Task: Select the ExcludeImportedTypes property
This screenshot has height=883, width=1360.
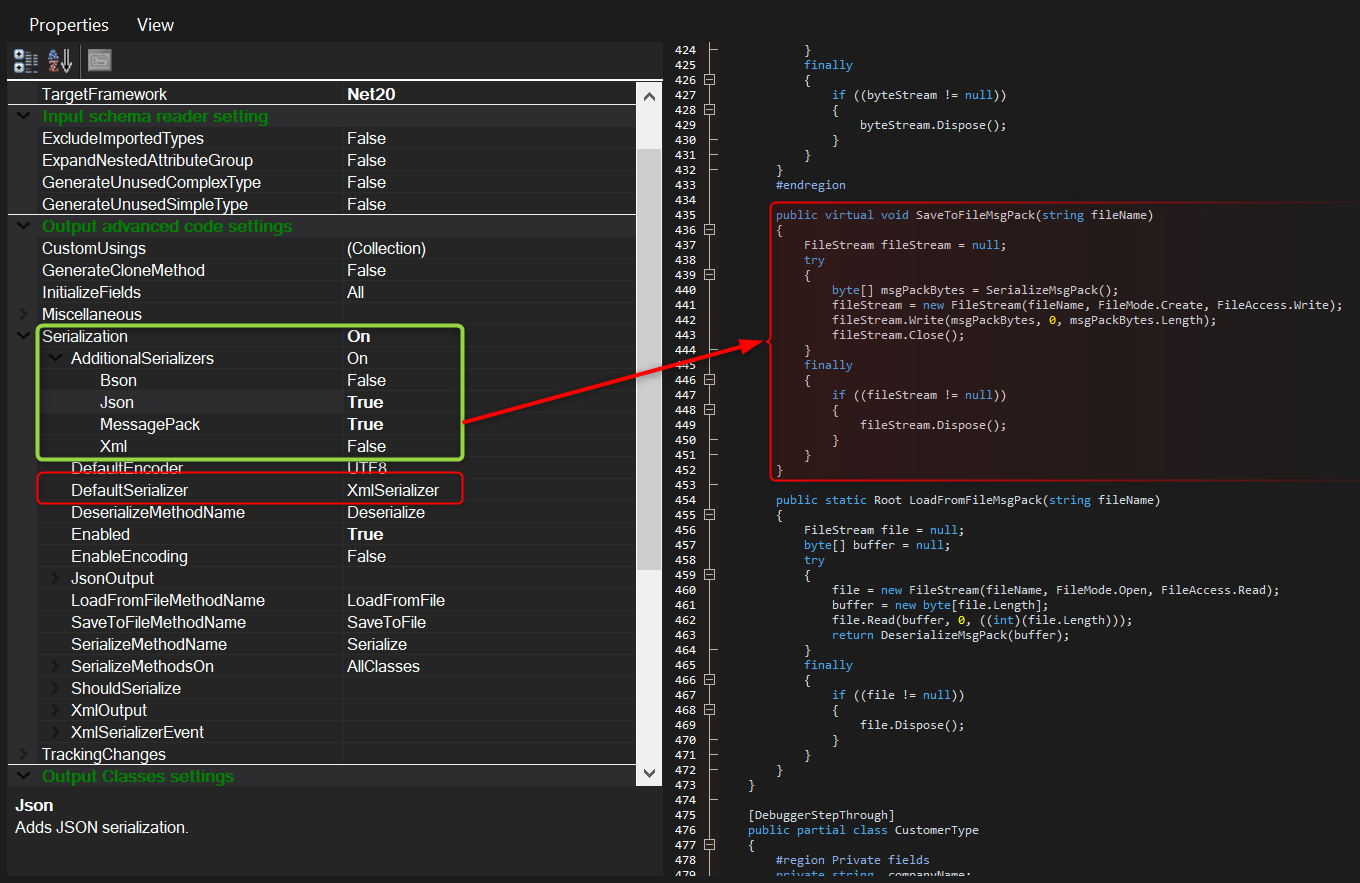Action: tap(122, 139)
